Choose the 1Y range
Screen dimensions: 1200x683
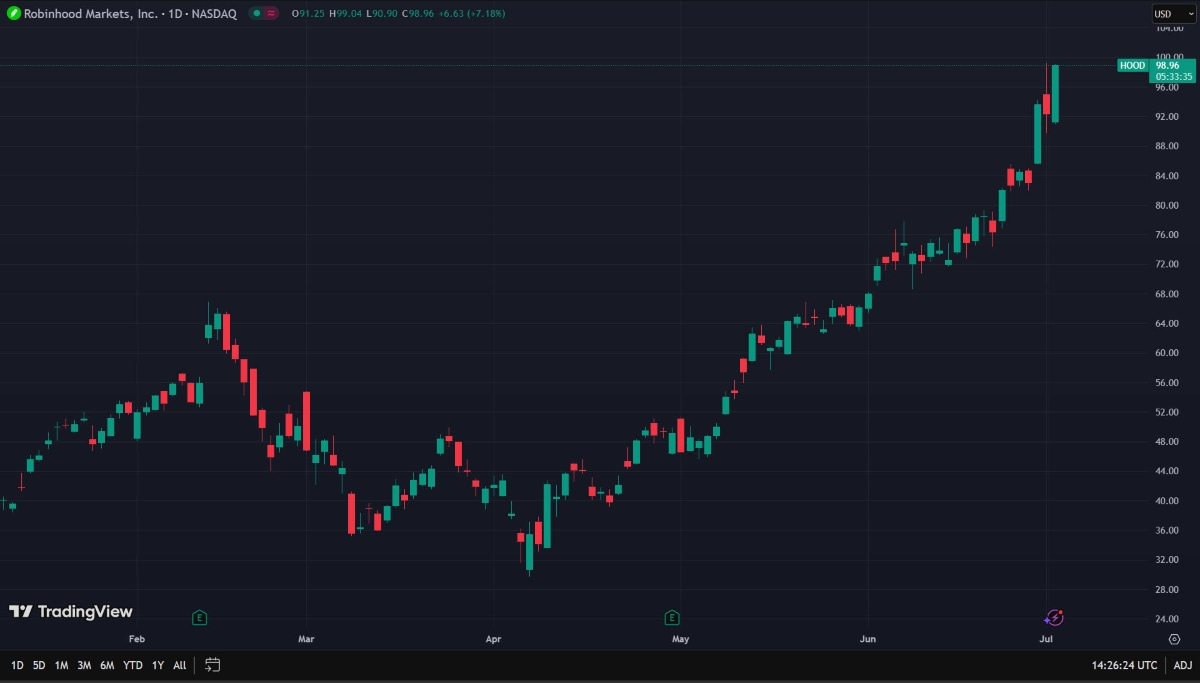[158, 665]
